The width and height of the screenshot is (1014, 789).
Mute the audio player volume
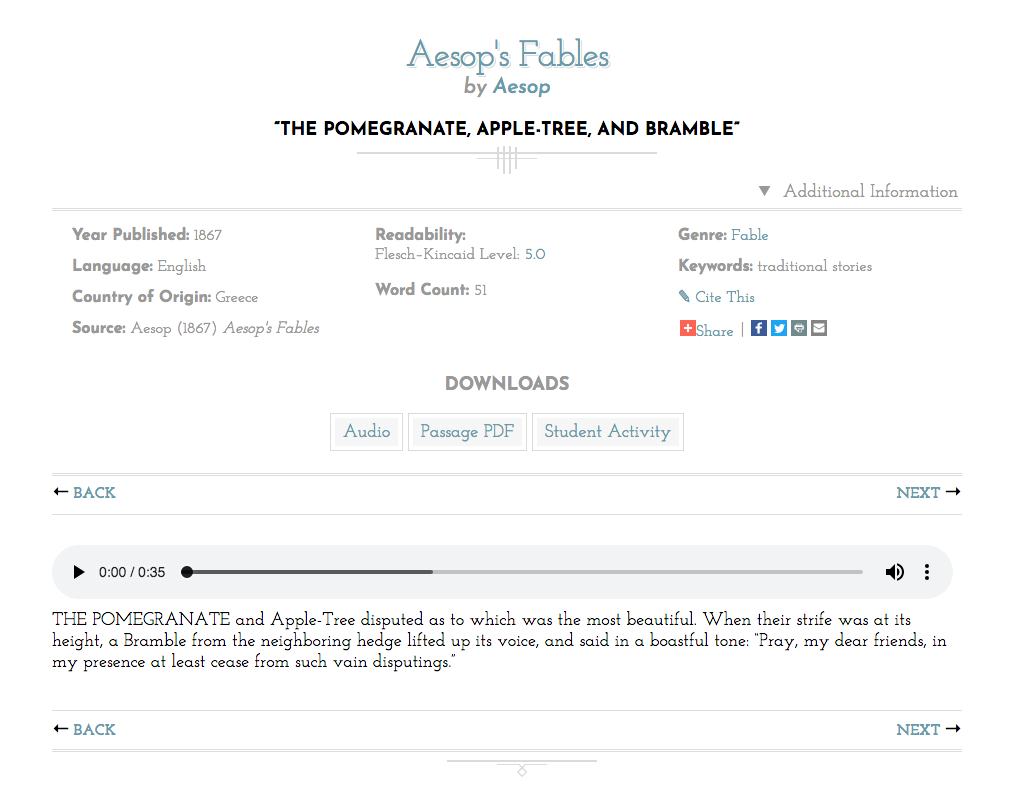(895, 571)
